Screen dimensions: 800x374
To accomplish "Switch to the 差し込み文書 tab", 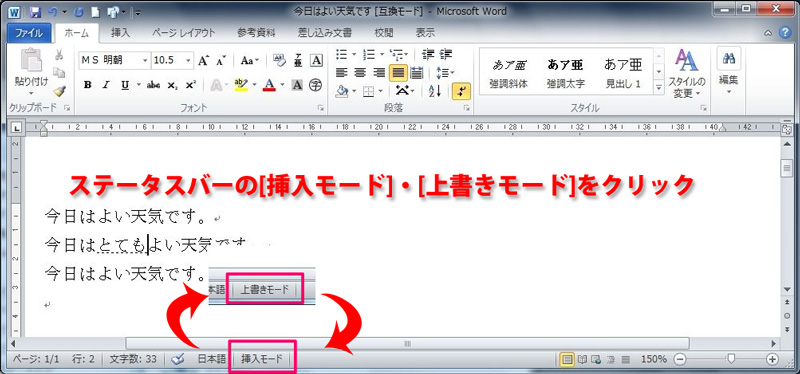I will [x=325, y=33].
